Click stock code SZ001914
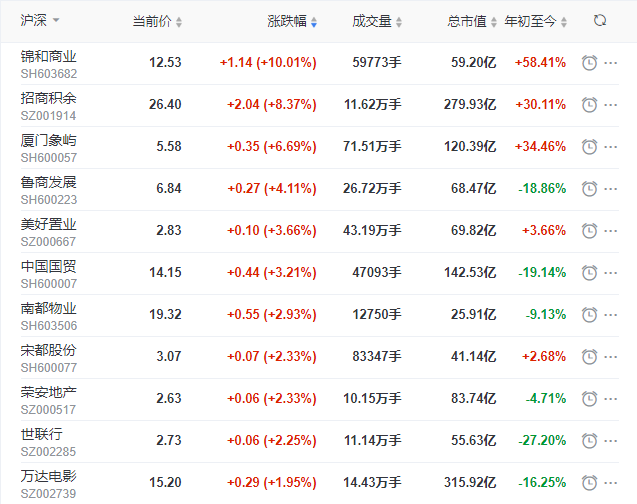Viewport: 637px width, 504px height. [48, 116]
